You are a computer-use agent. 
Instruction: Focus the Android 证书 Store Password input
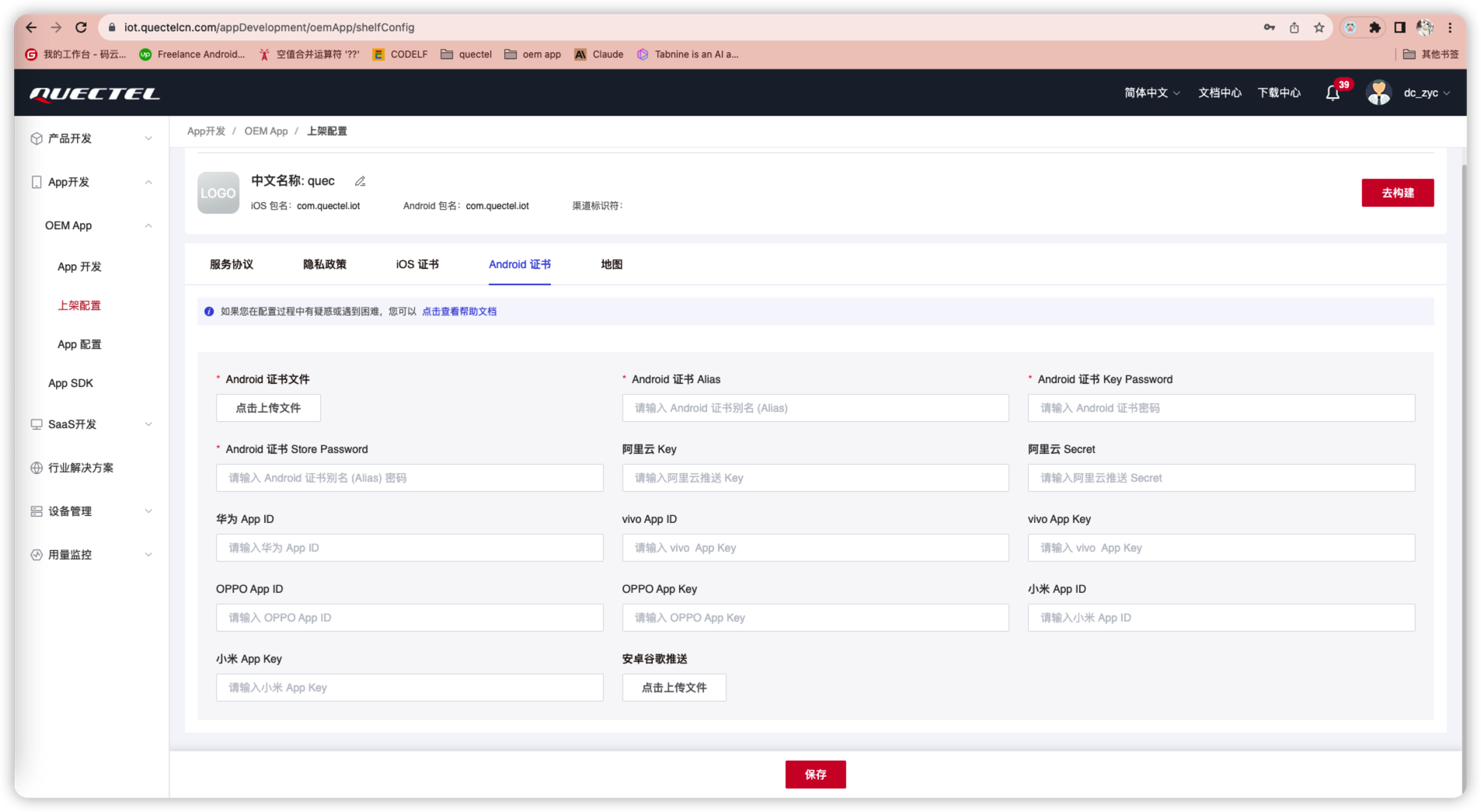409,478
